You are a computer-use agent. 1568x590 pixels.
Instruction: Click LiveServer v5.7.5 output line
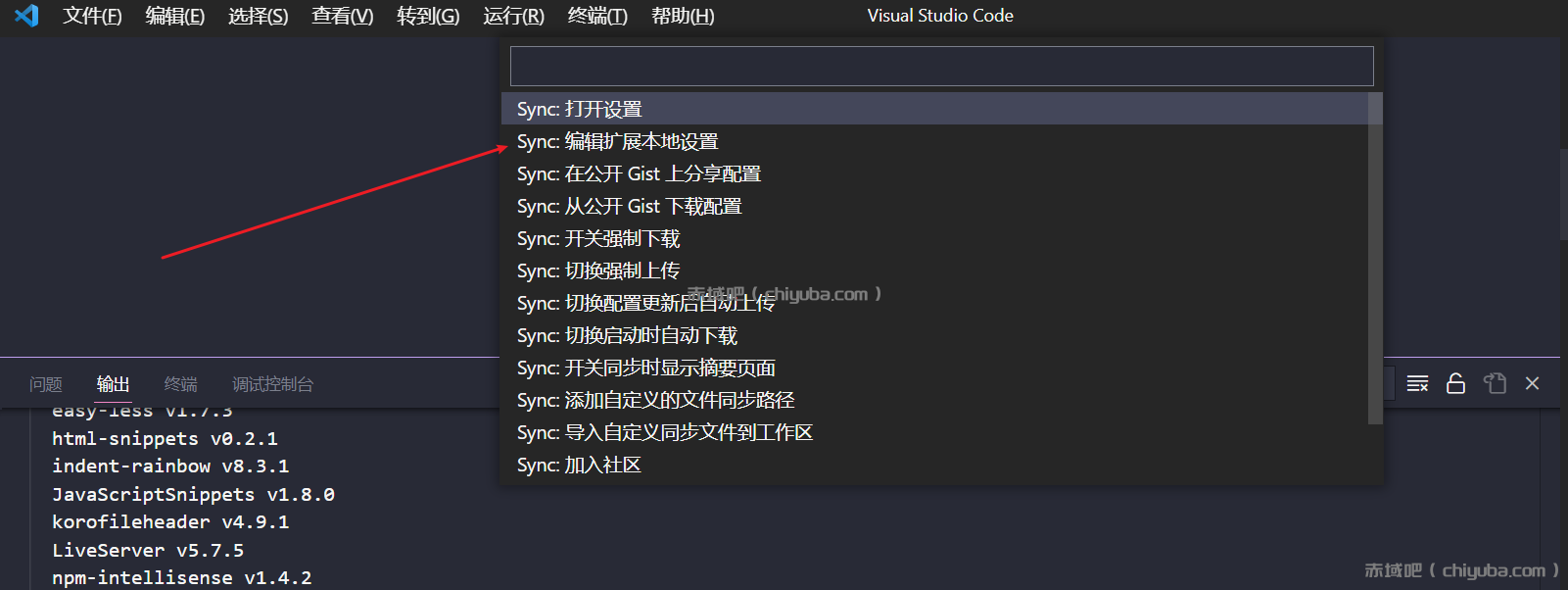(148, 550)
